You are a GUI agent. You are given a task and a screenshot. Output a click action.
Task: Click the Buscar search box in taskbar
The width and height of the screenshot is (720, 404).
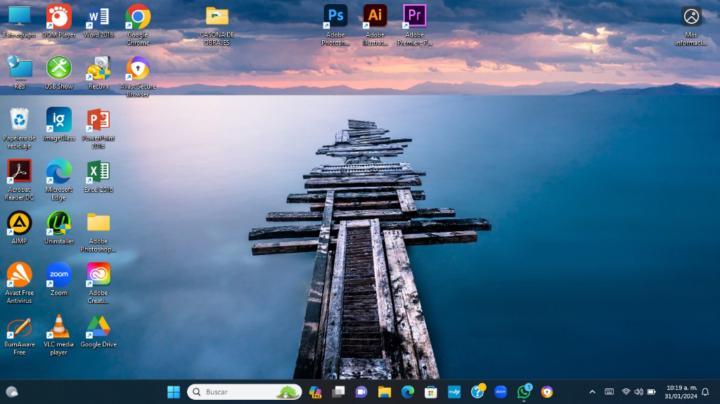244,392
